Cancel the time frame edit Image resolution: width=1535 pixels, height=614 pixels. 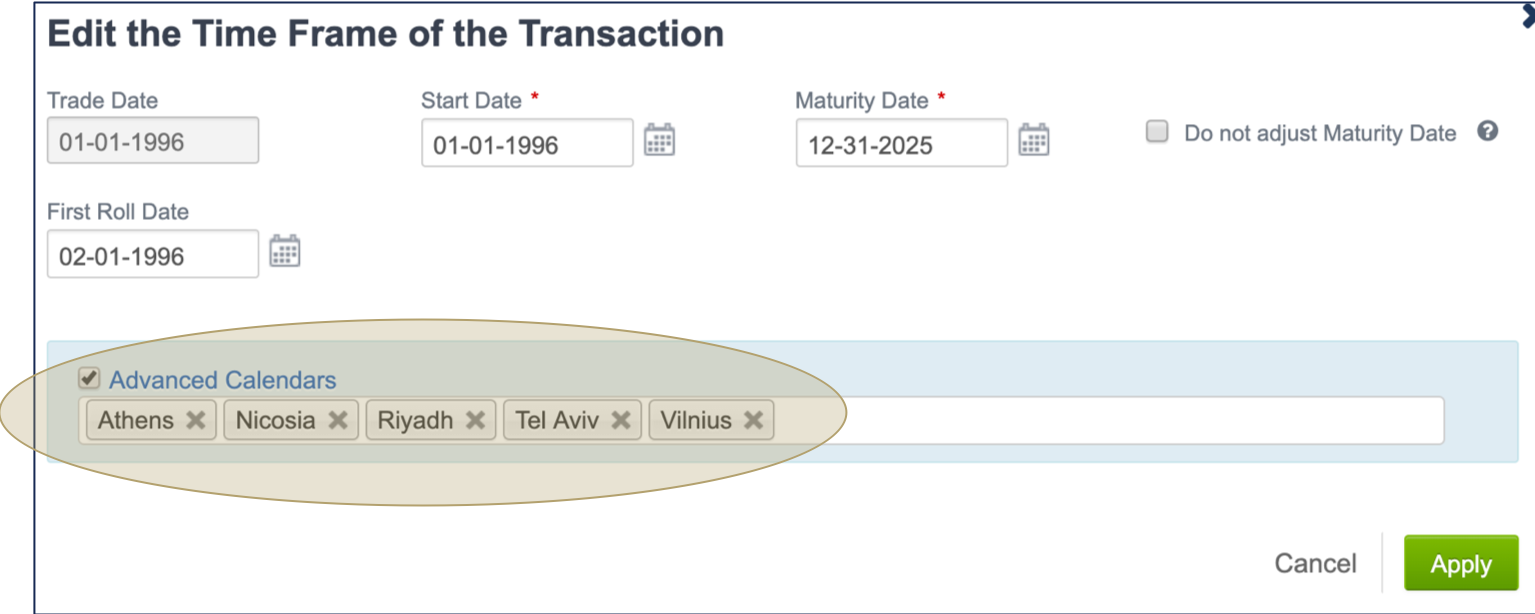pyautogui.click(x=1316, y=562)
